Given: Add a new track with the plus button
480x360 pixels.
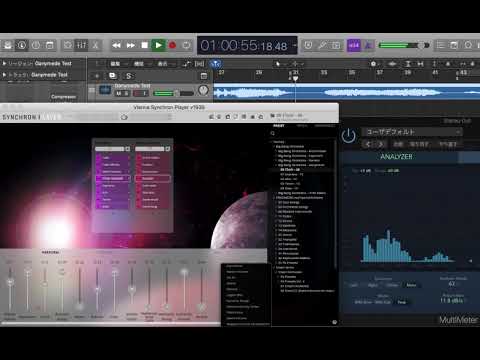Looking at the screenshot, I should 97,76.
